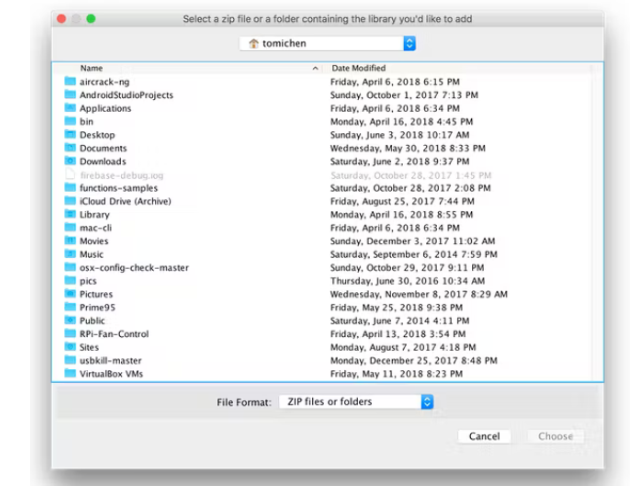Viewport: 639px width, 486px height.
Task: Click the Sites folder icon
Action: pyautogui.click(x=70, y=347)
